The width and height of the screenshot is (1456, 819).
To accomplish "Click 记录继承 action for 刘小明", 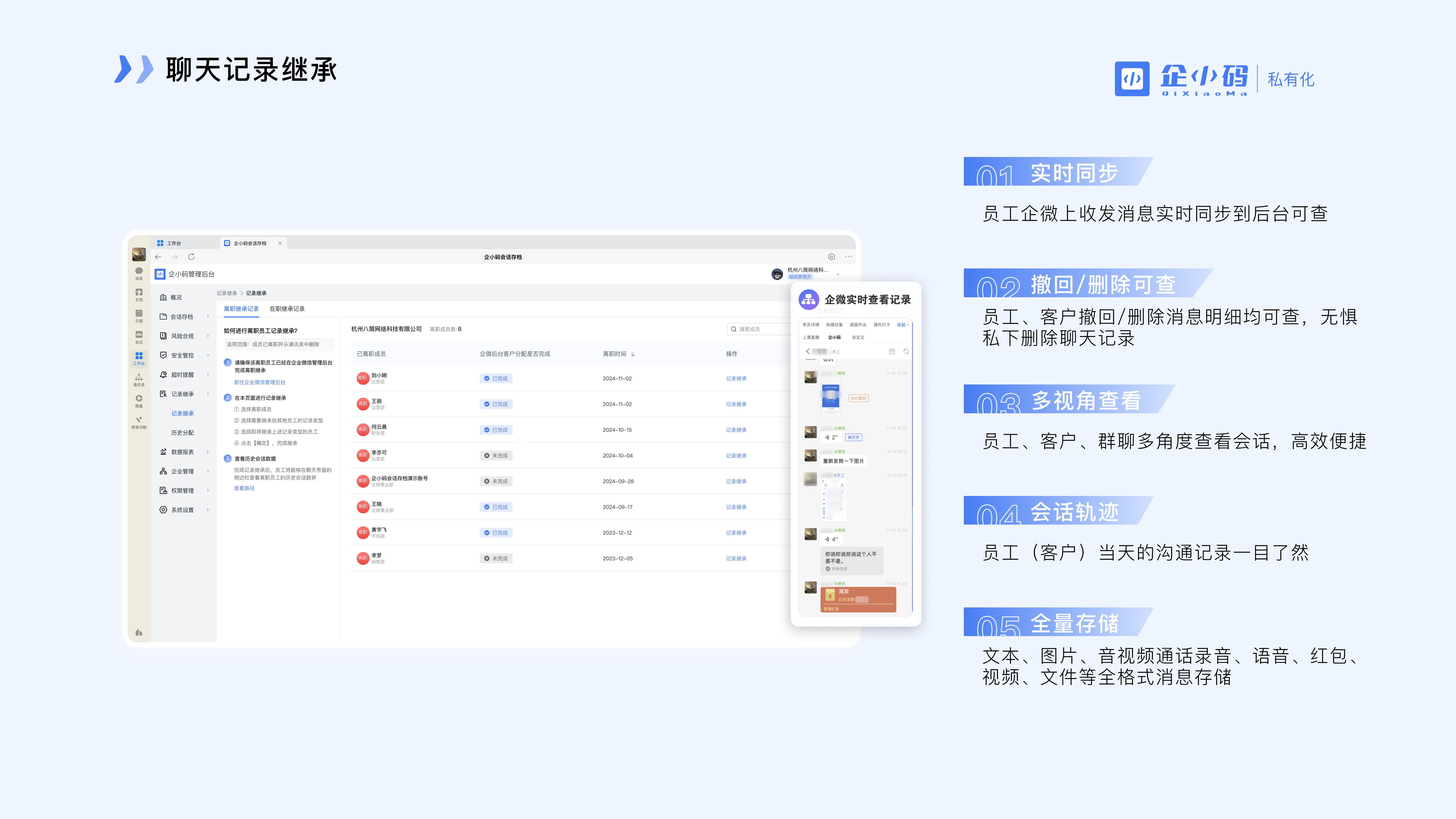I will 736,378.
